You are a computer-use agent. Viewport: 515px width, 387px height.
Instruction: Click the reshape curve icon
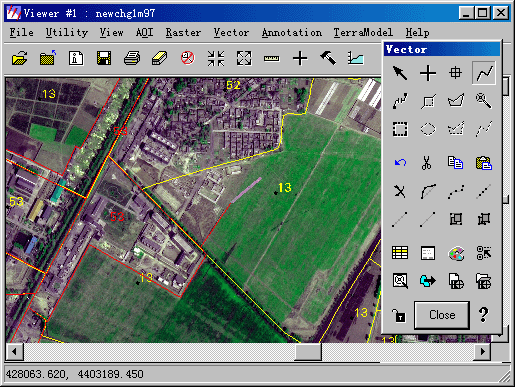428,191
